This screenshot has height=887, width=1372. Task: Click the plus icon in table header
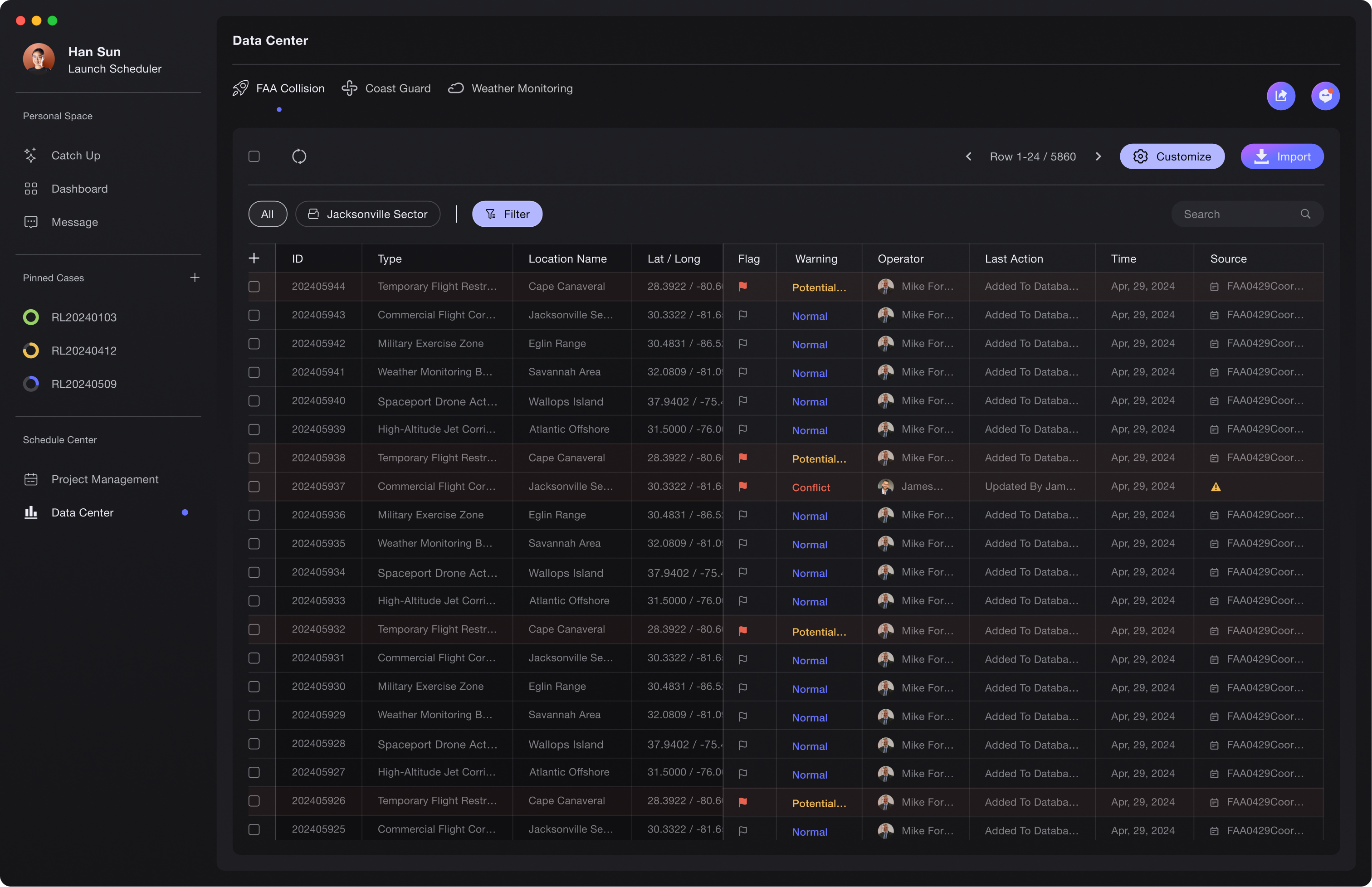254,258
